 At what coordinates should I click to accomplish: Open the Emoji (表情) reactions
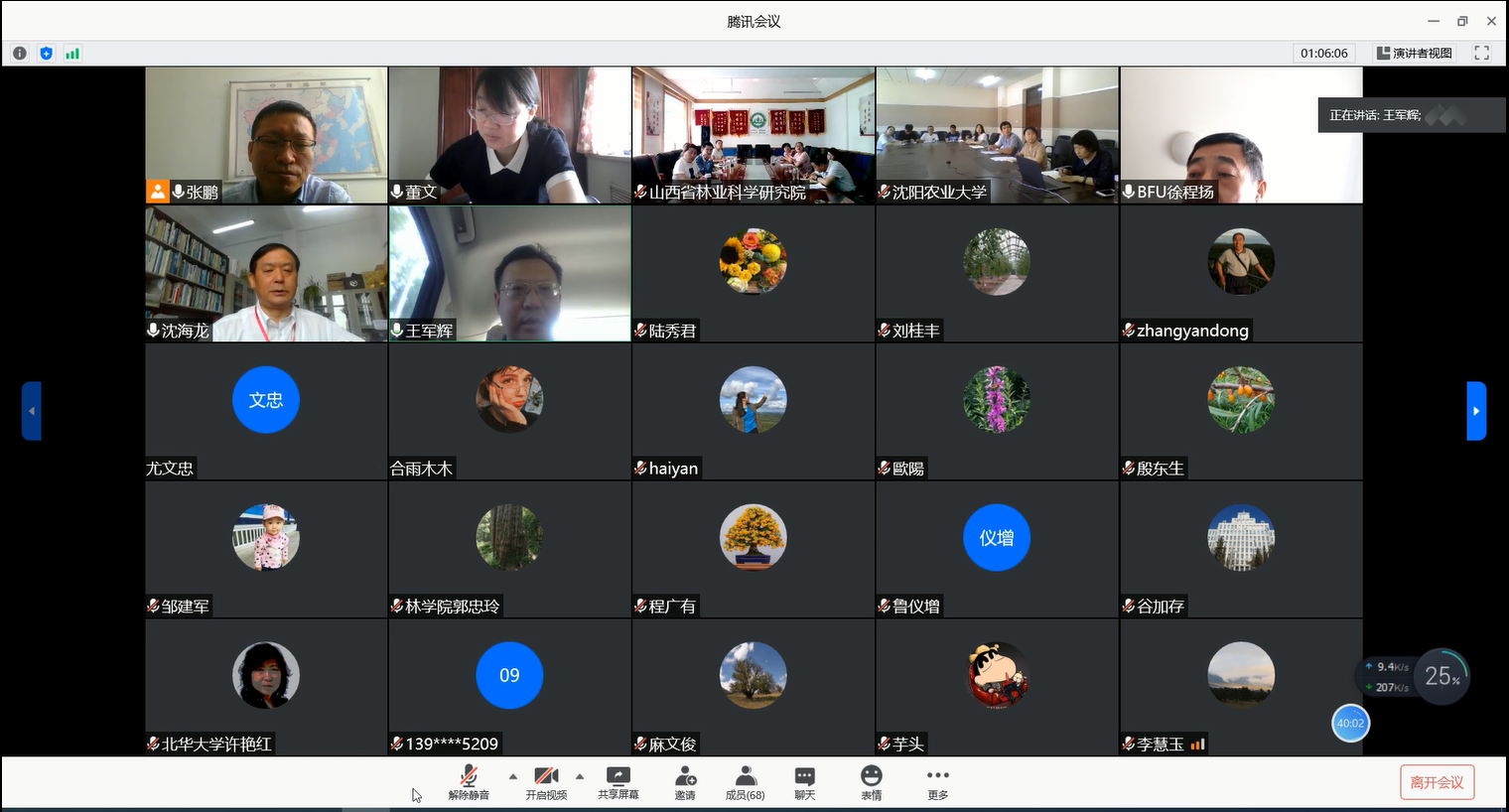coord(871,781)
